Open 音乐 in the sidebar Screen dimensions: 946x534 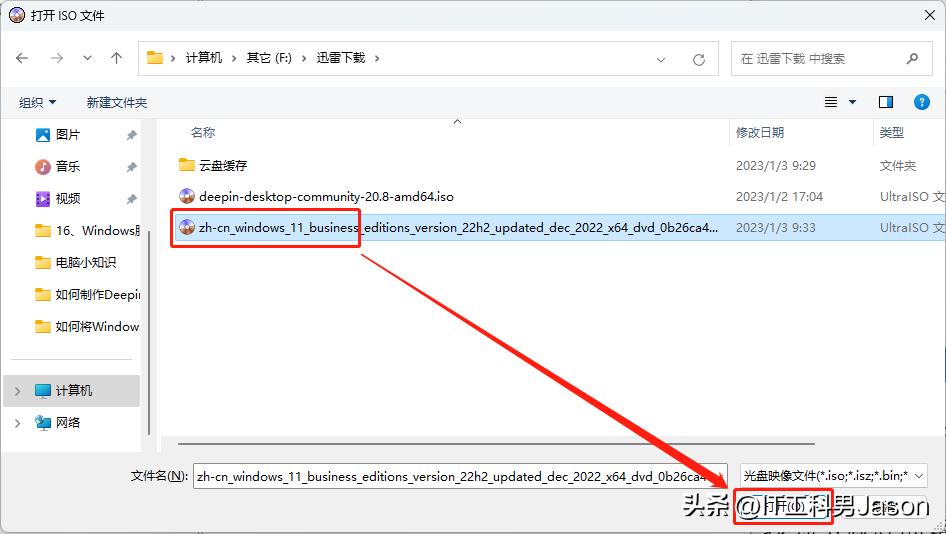pos(68,167)
